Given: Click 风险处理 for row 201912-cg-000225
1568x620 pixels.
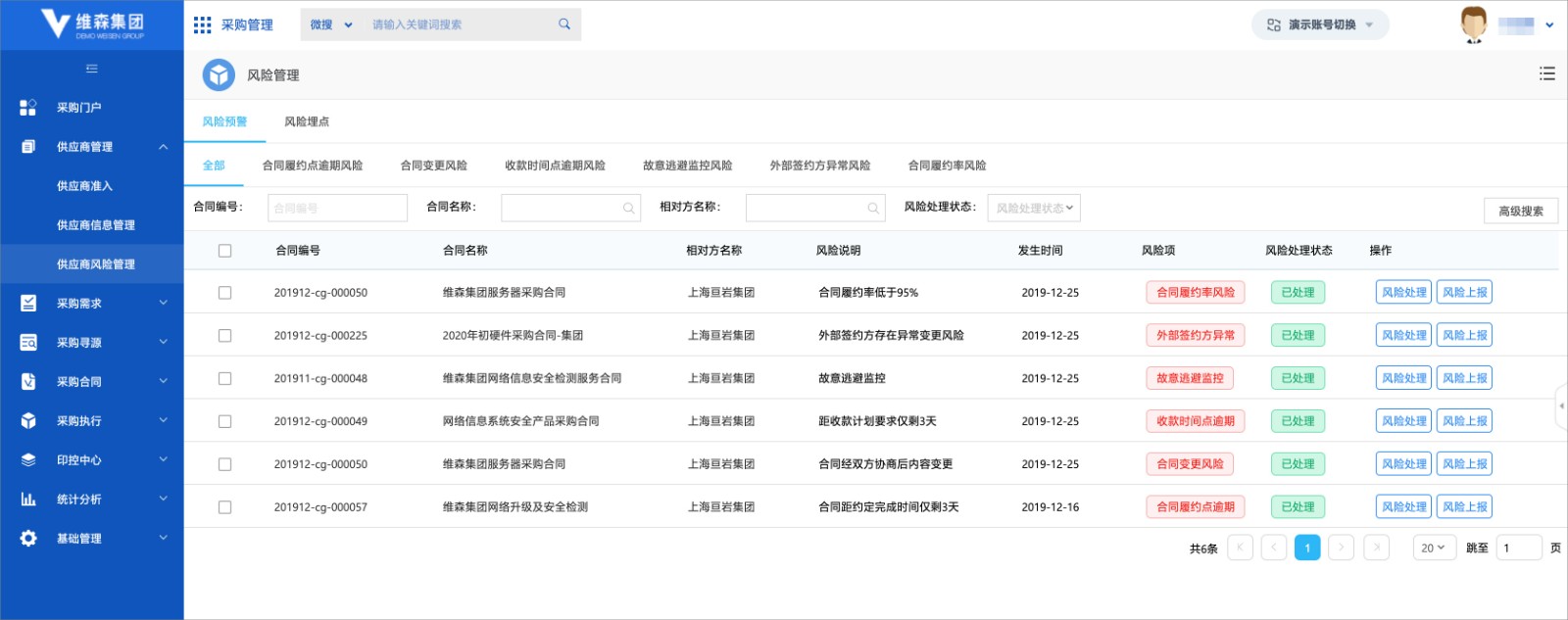Looking at the screenshot, I should click(x=1404, y=335).
